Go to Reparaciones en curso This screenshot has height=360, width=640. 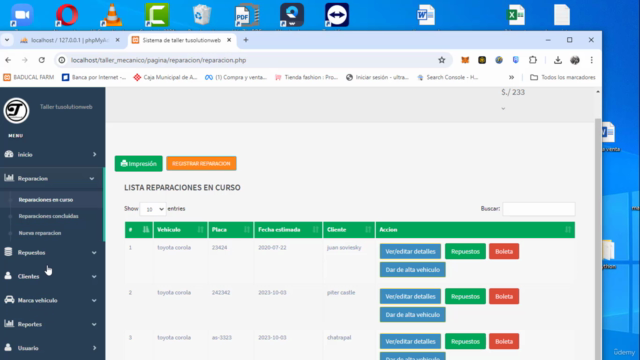[46, 200]
